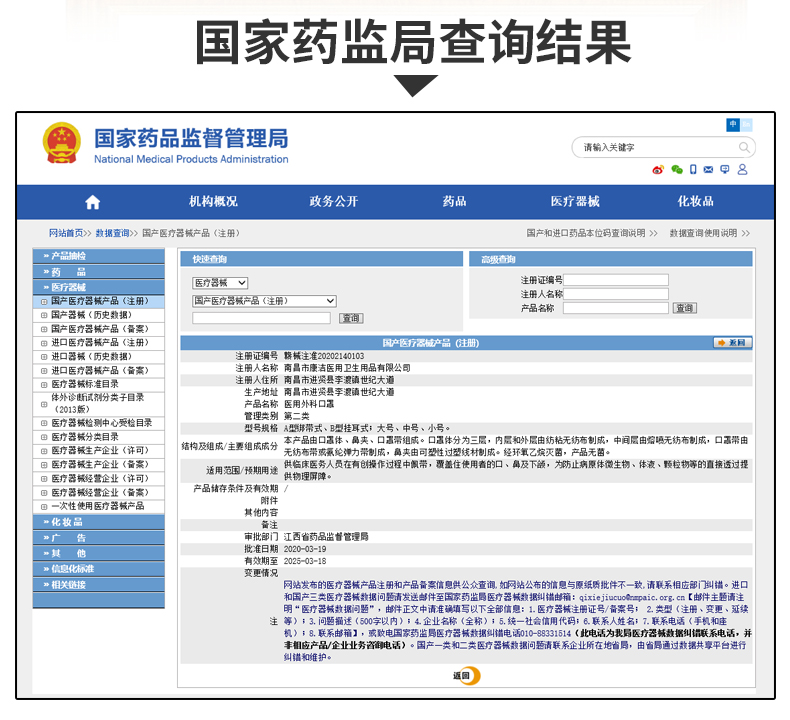Open the 机构概况 menu
Screen dimensions: 790x720
tap(213, 202)
